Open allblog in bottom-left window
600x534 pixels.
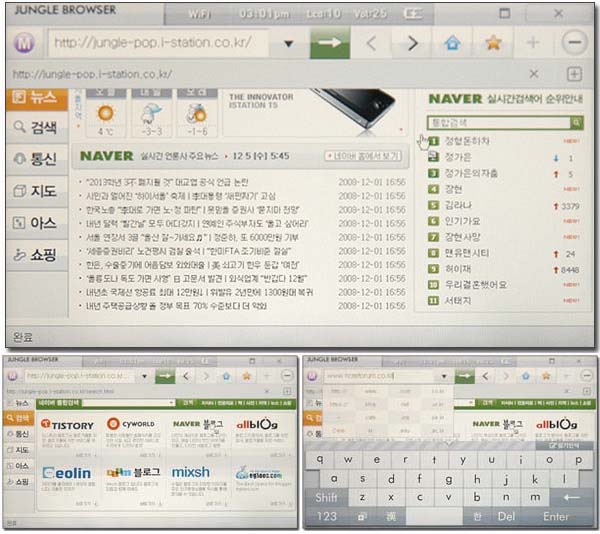(x=257, y=424)
